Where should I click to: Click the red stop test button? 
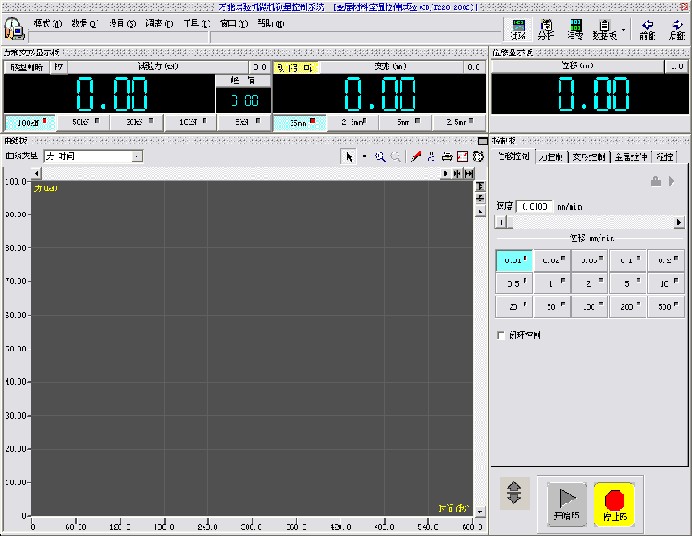(614, 503)
